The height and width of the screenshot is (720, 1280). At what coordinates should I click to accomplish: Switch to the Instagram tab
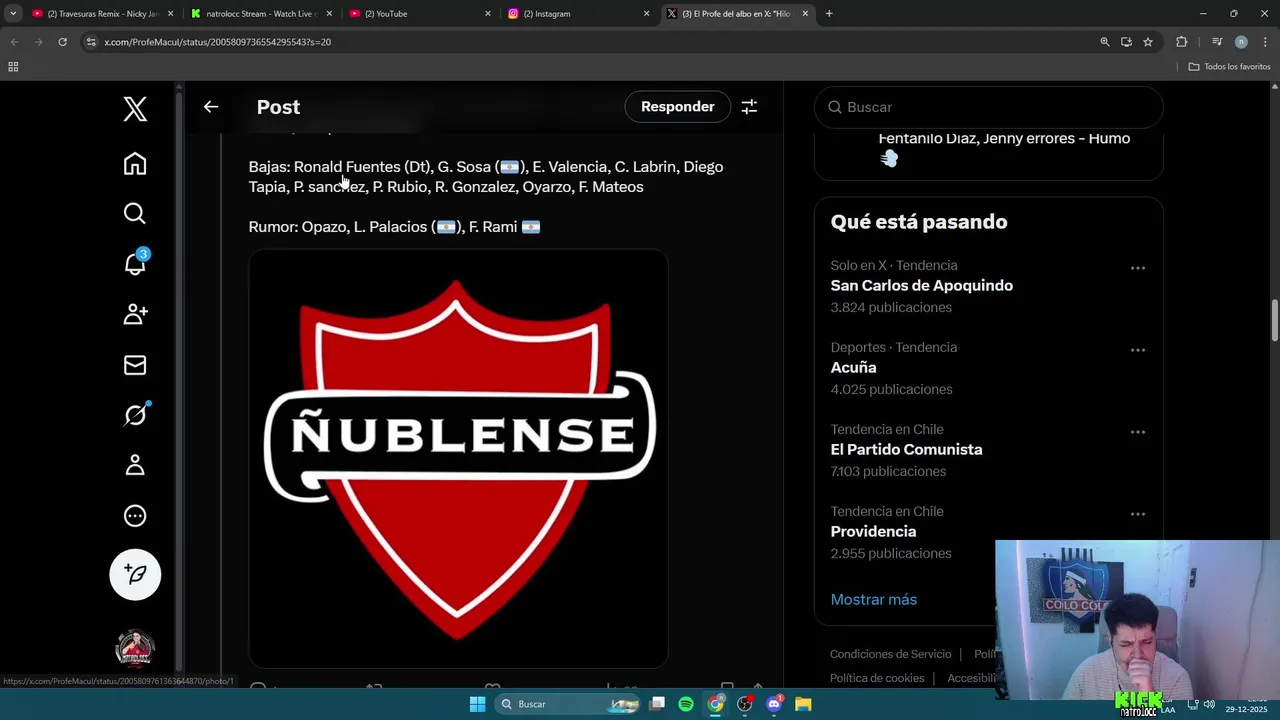click(x=578, y=14)
